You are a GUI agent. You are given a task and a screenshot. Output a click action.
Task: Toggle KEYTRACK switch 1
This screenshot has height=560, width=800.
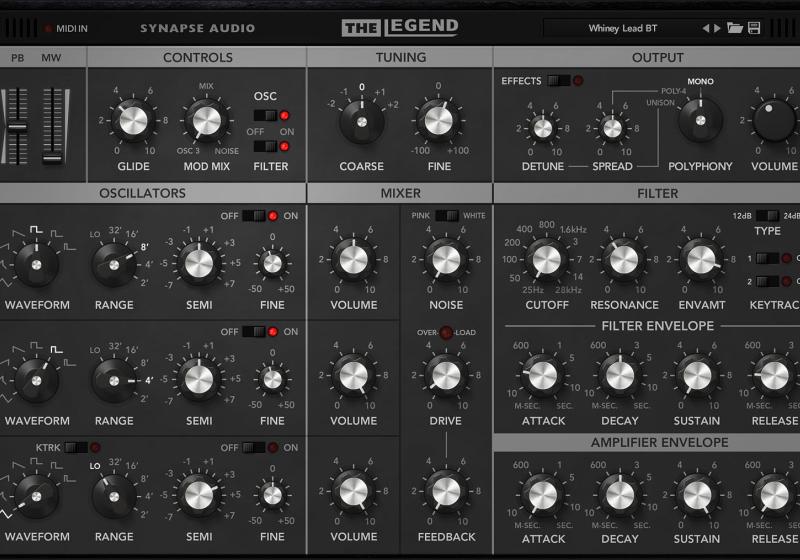click(767, 258)
